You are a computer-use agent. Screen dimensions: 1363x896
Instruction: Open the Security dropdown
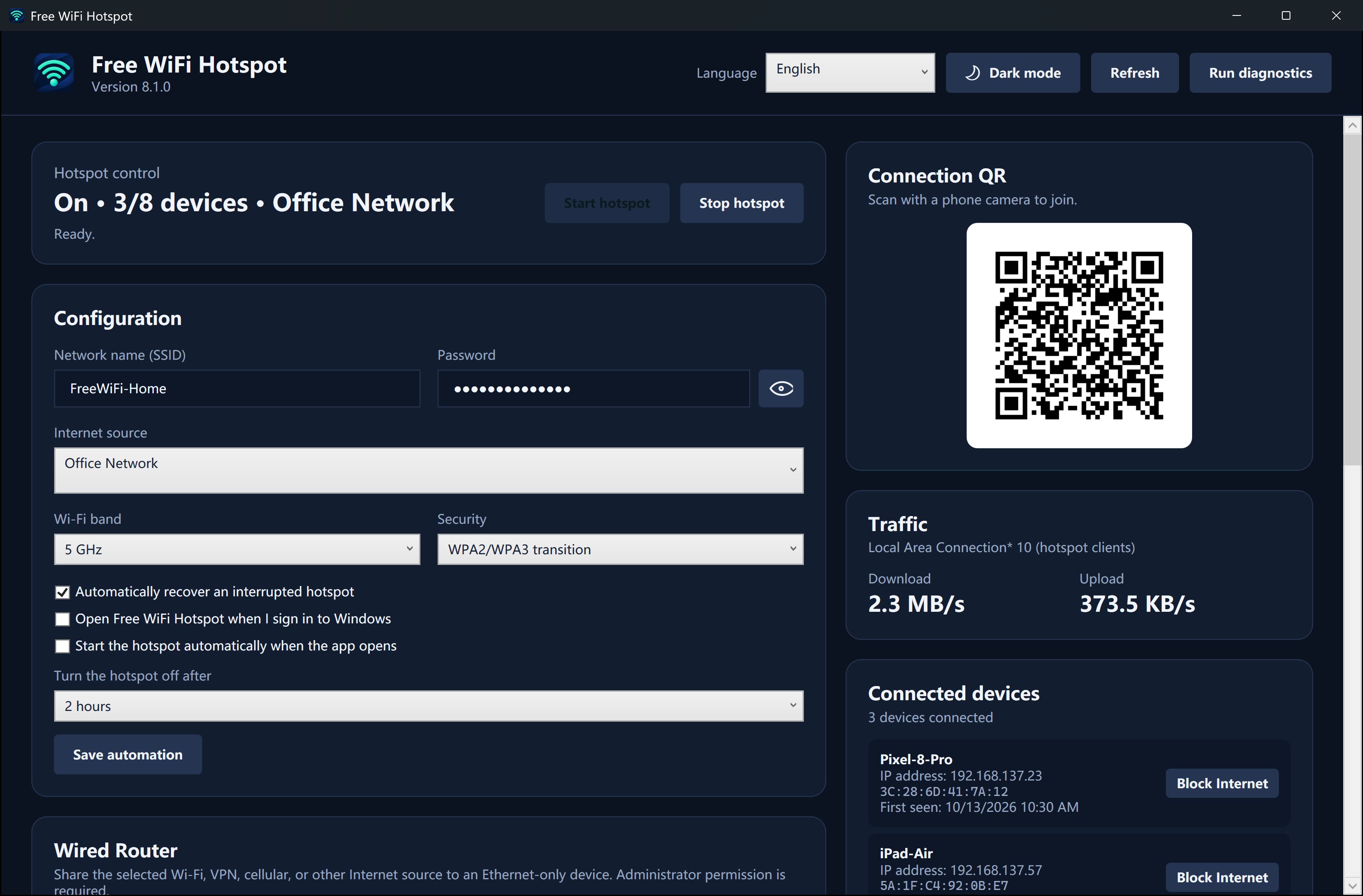(x=620, y=549)
